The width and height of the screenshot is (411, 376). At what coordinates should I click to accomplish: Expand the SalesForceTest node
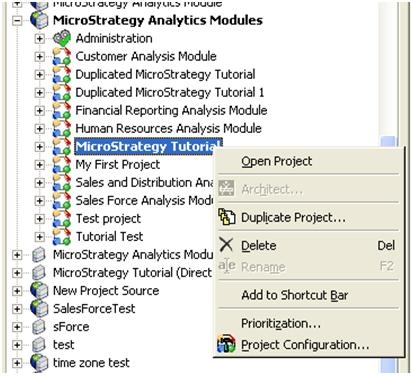17,309
